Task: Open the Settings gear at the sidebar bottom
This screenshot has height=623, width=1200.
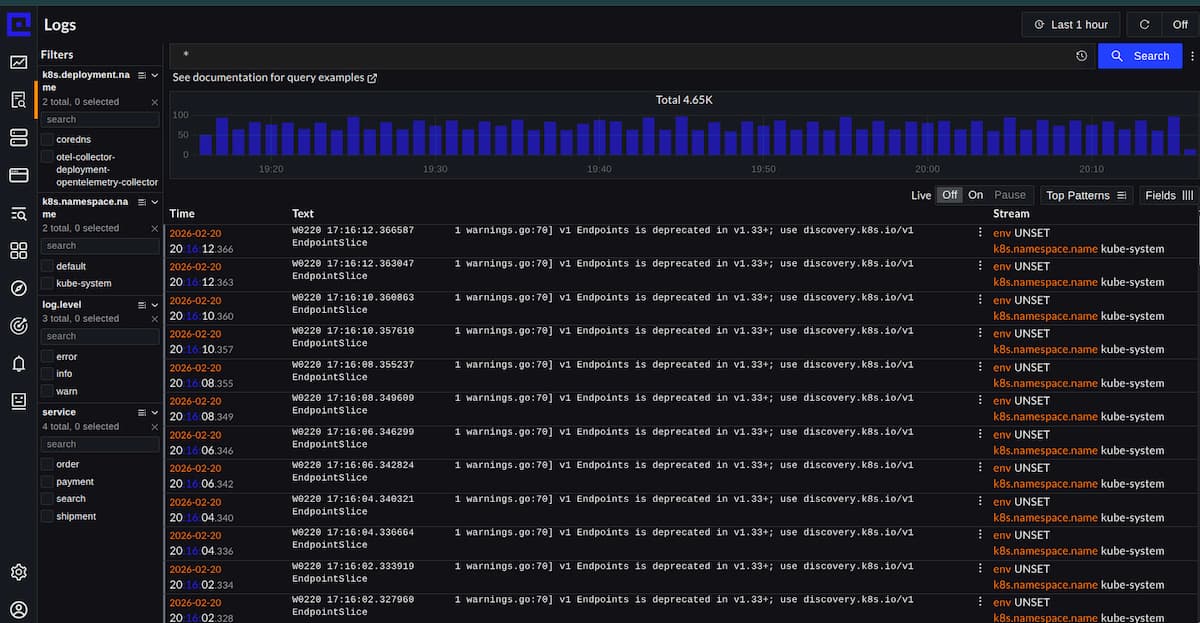Action: click(18, 572)
